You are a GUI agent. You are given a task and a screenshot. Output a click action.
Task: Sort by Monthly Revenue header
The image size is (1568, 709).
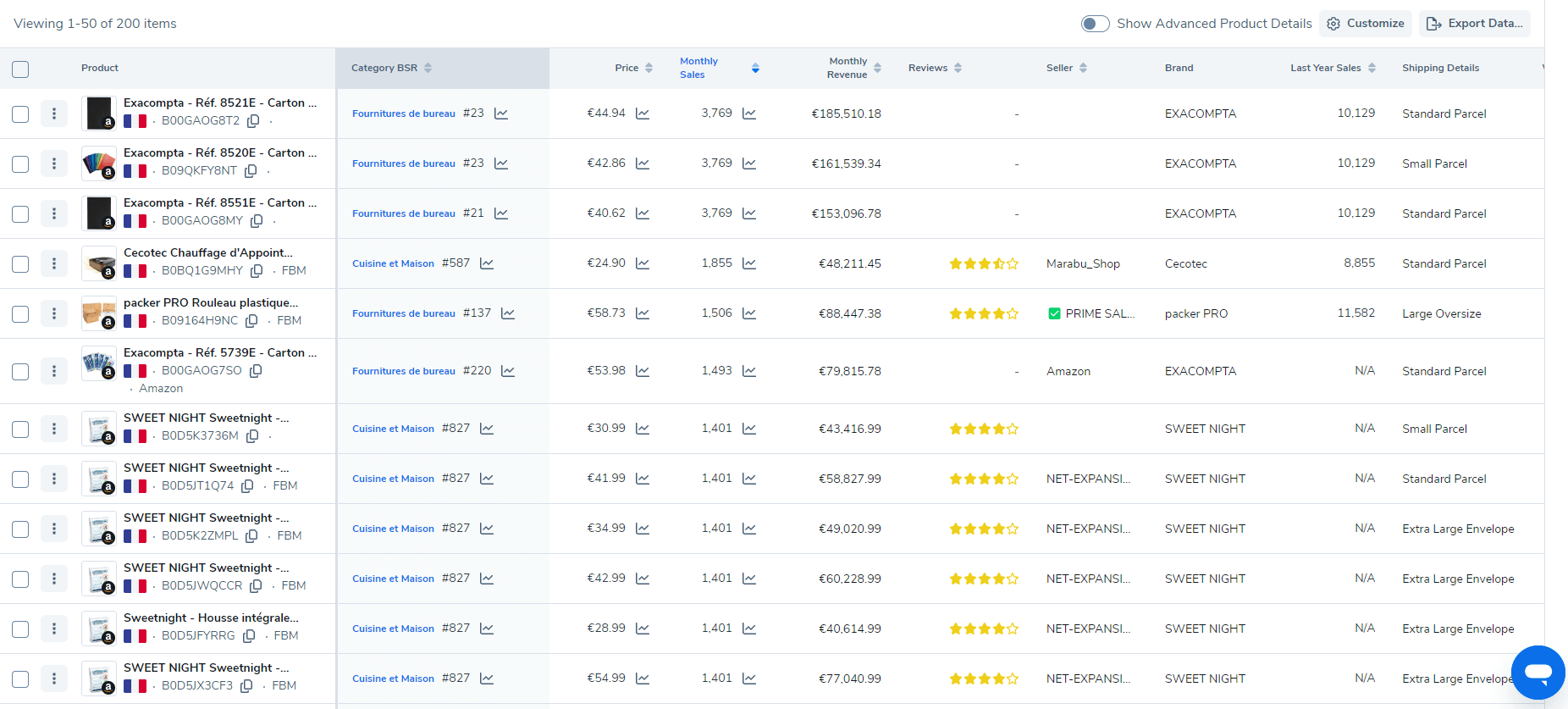point(877,68)
